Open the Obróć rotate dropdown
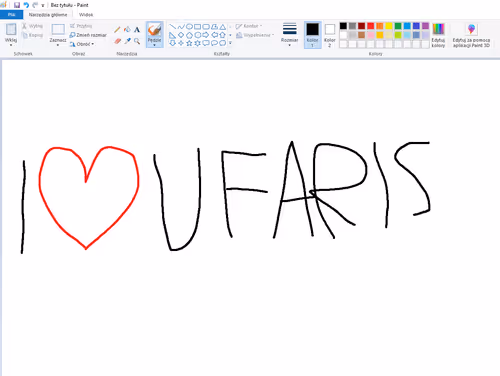 [82, 44]
